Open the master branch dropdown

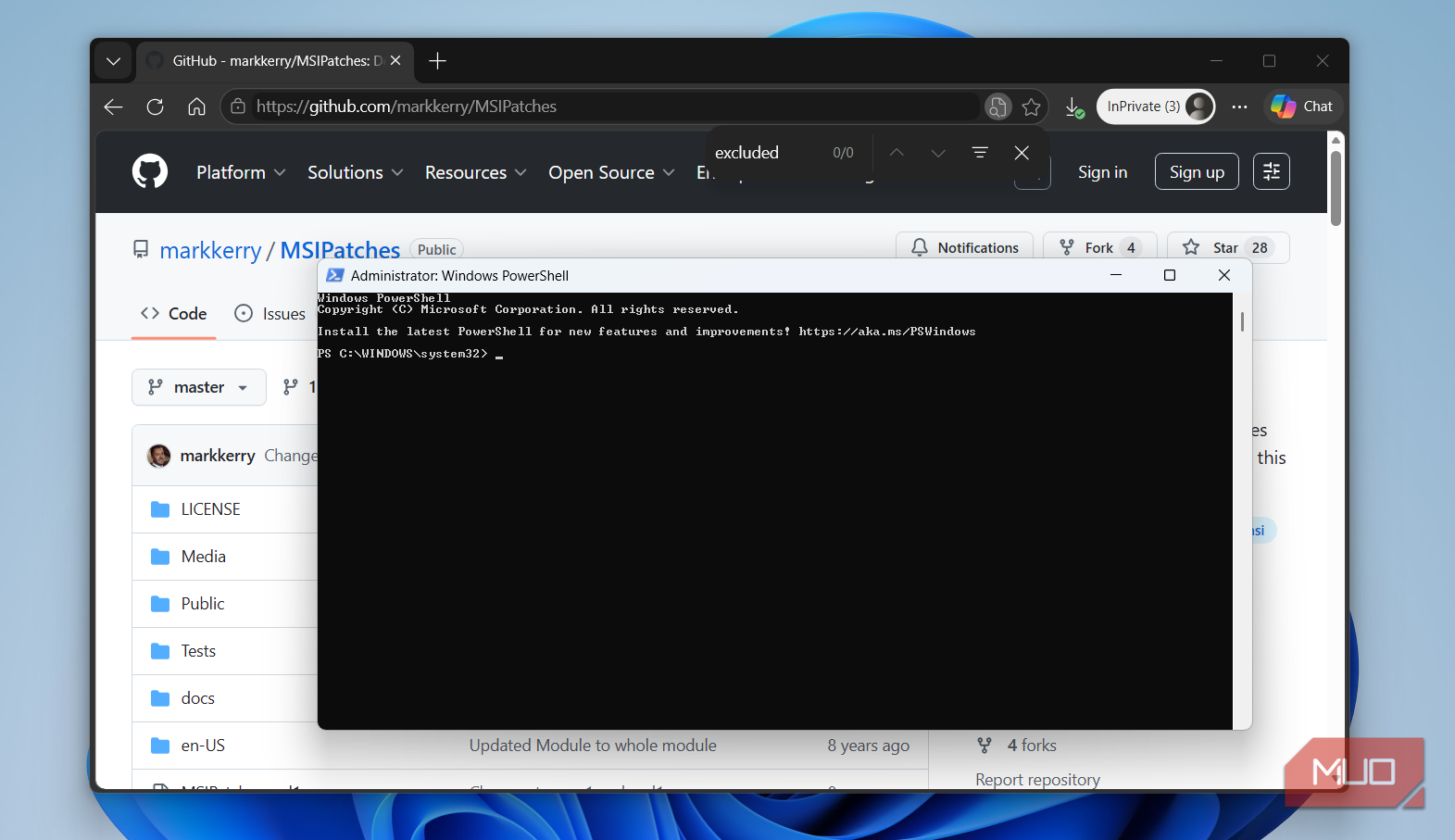tap(199, 387)
